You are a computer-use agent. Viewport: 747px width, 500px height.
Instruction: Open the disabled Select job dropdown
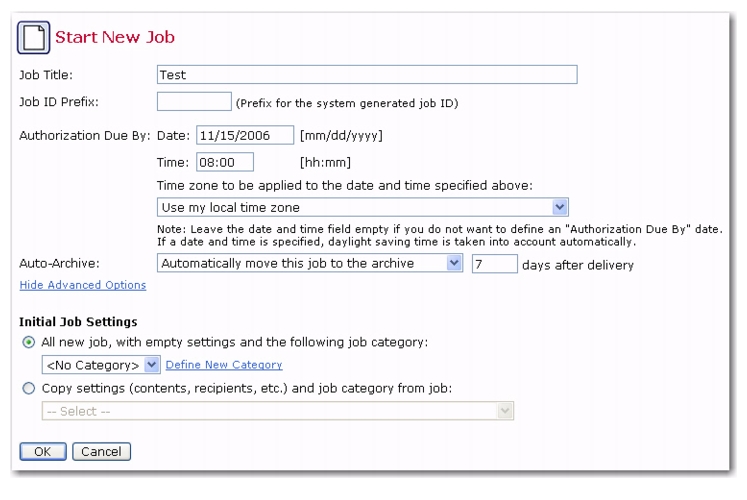pos(278,410)
